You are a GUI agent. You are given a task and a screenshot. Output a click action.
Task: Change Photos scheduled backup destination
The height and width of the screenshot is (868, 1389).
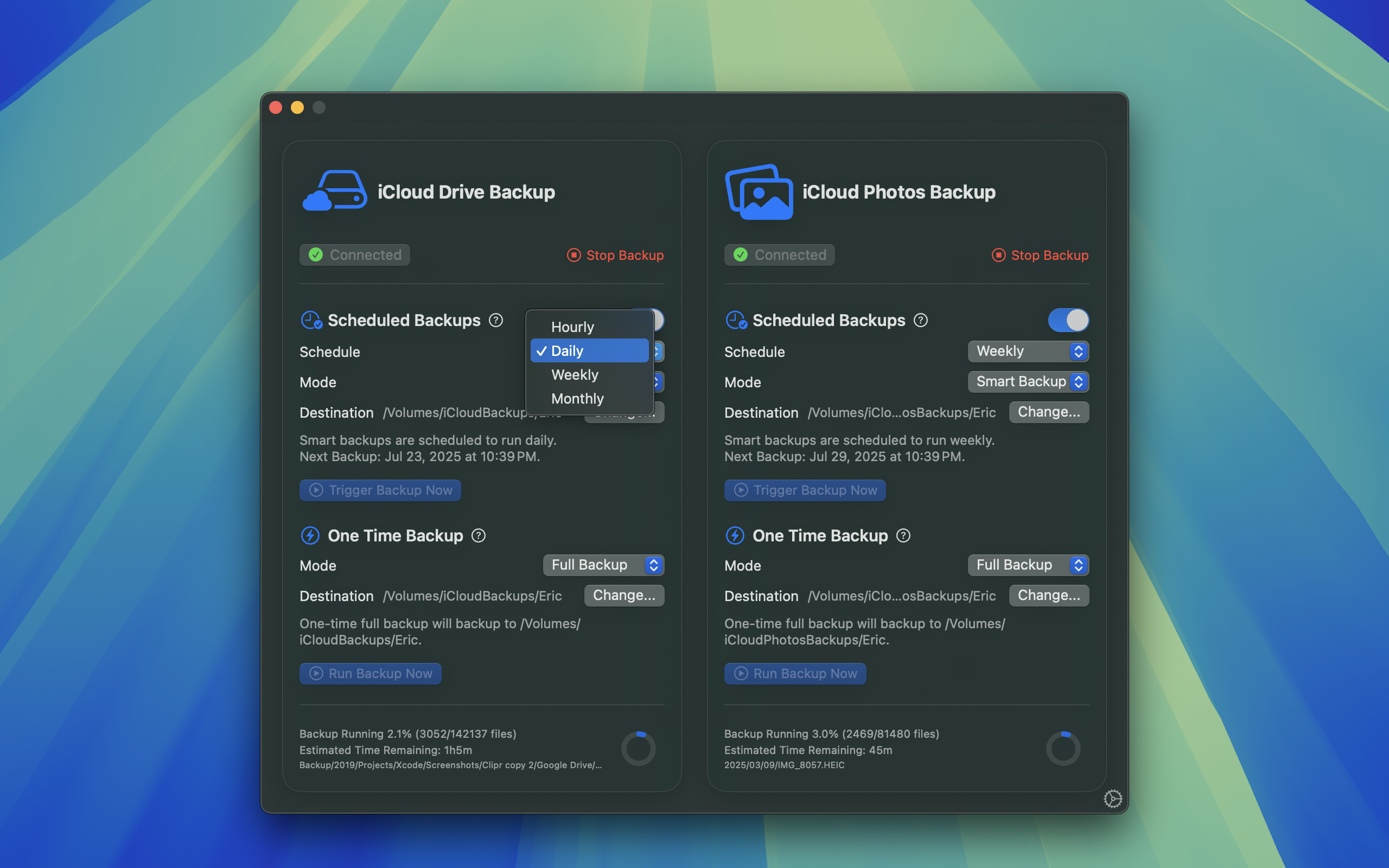click(1049, 412)
